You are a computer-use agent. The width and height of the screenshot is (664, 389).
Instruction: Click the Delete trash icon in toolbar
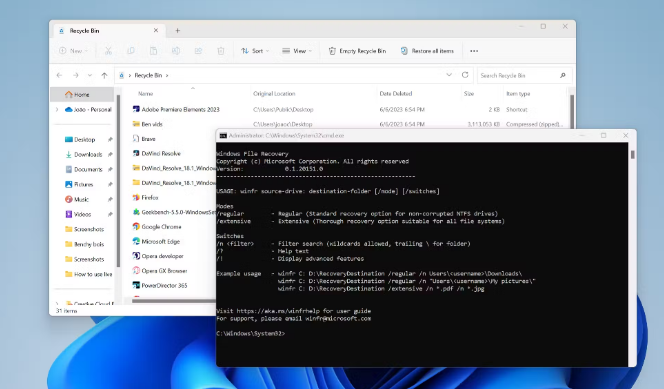[x=221, y=51]
